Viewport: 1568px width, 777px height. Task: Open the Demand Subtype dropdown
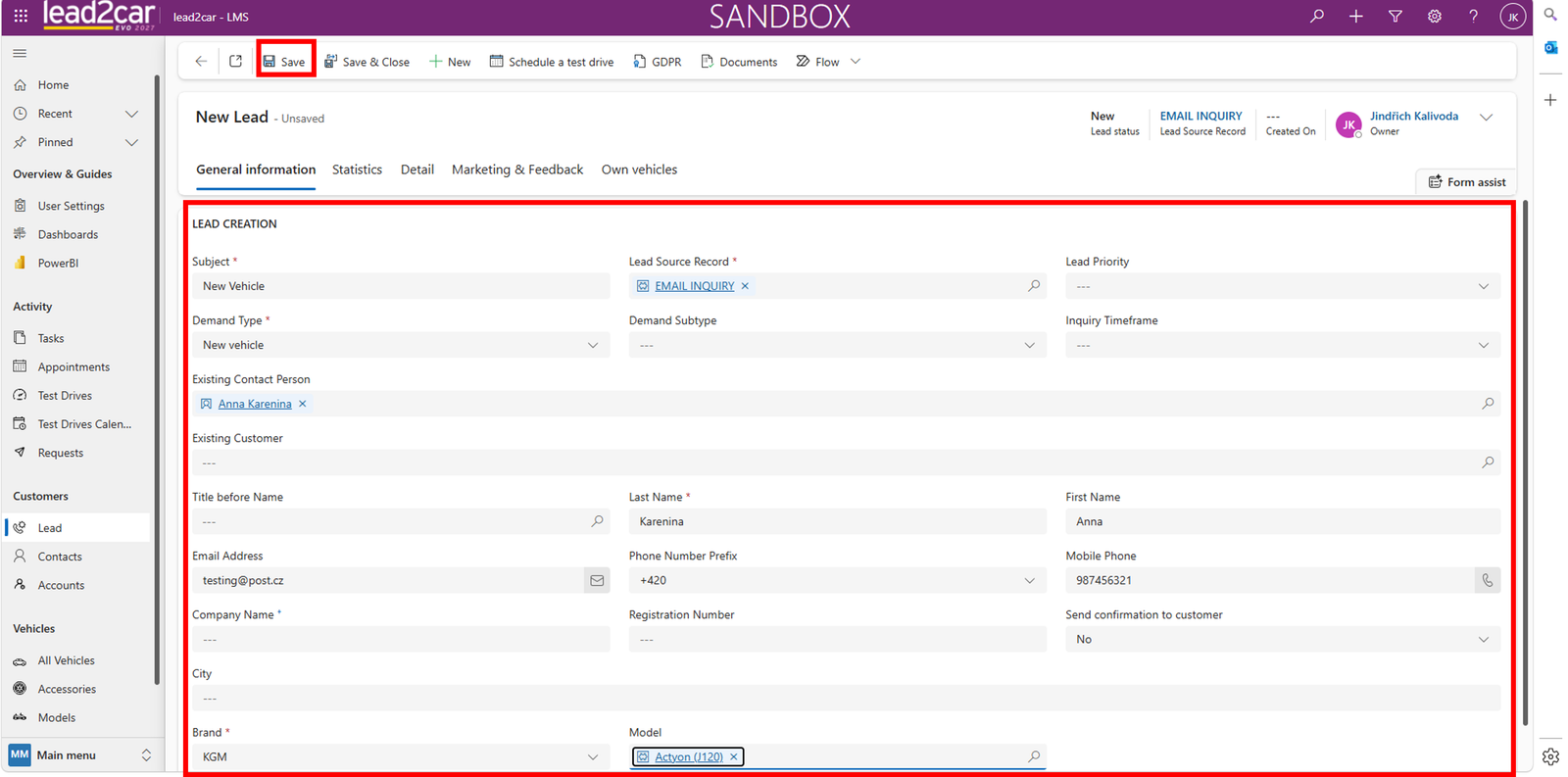pos(838,345)
